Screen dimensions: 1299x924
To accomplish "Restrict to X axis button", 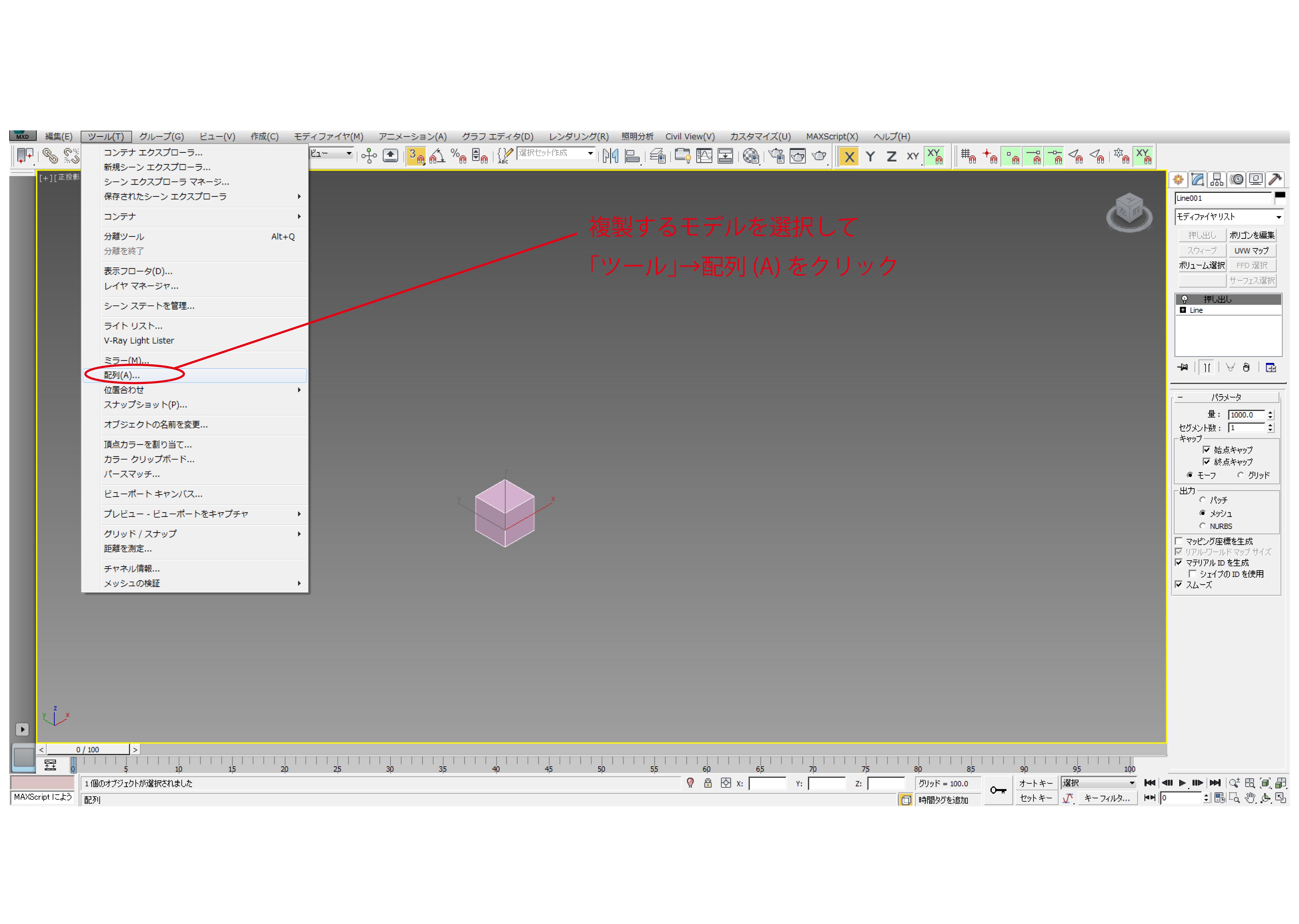I will pos(849,156).
